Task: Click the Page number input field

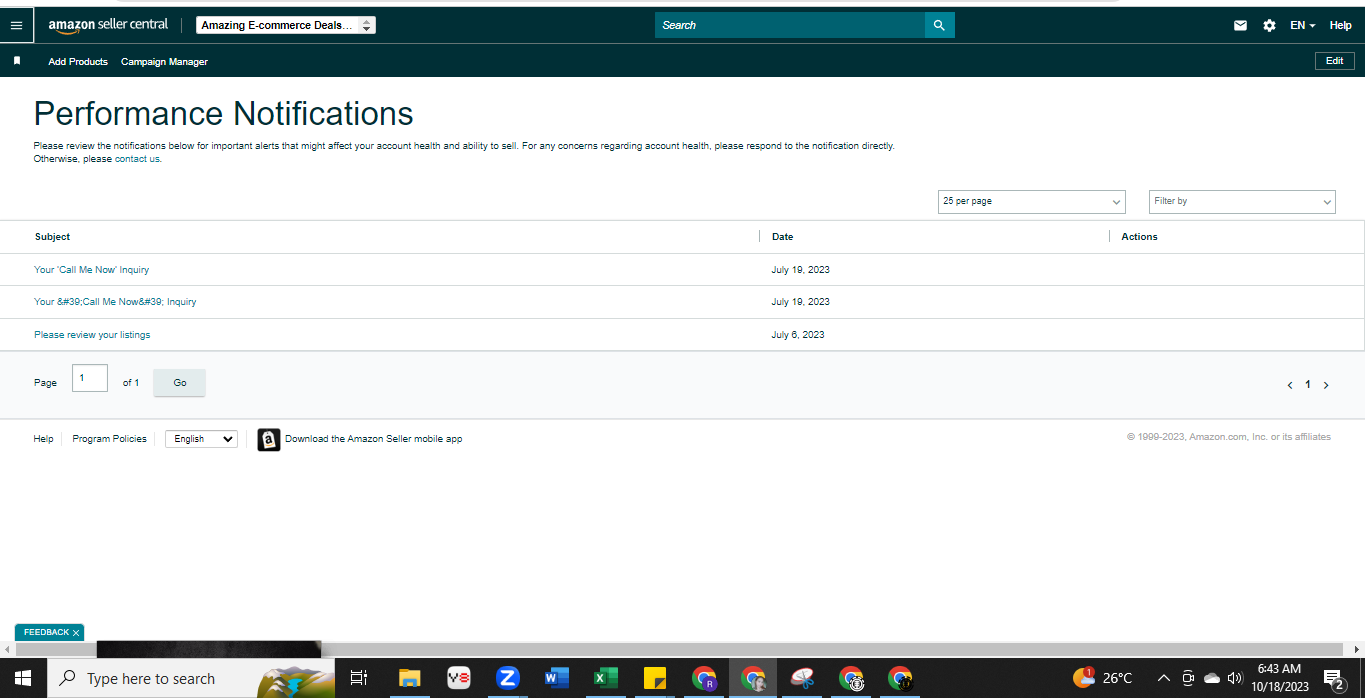Action: [x=90, y=378]
